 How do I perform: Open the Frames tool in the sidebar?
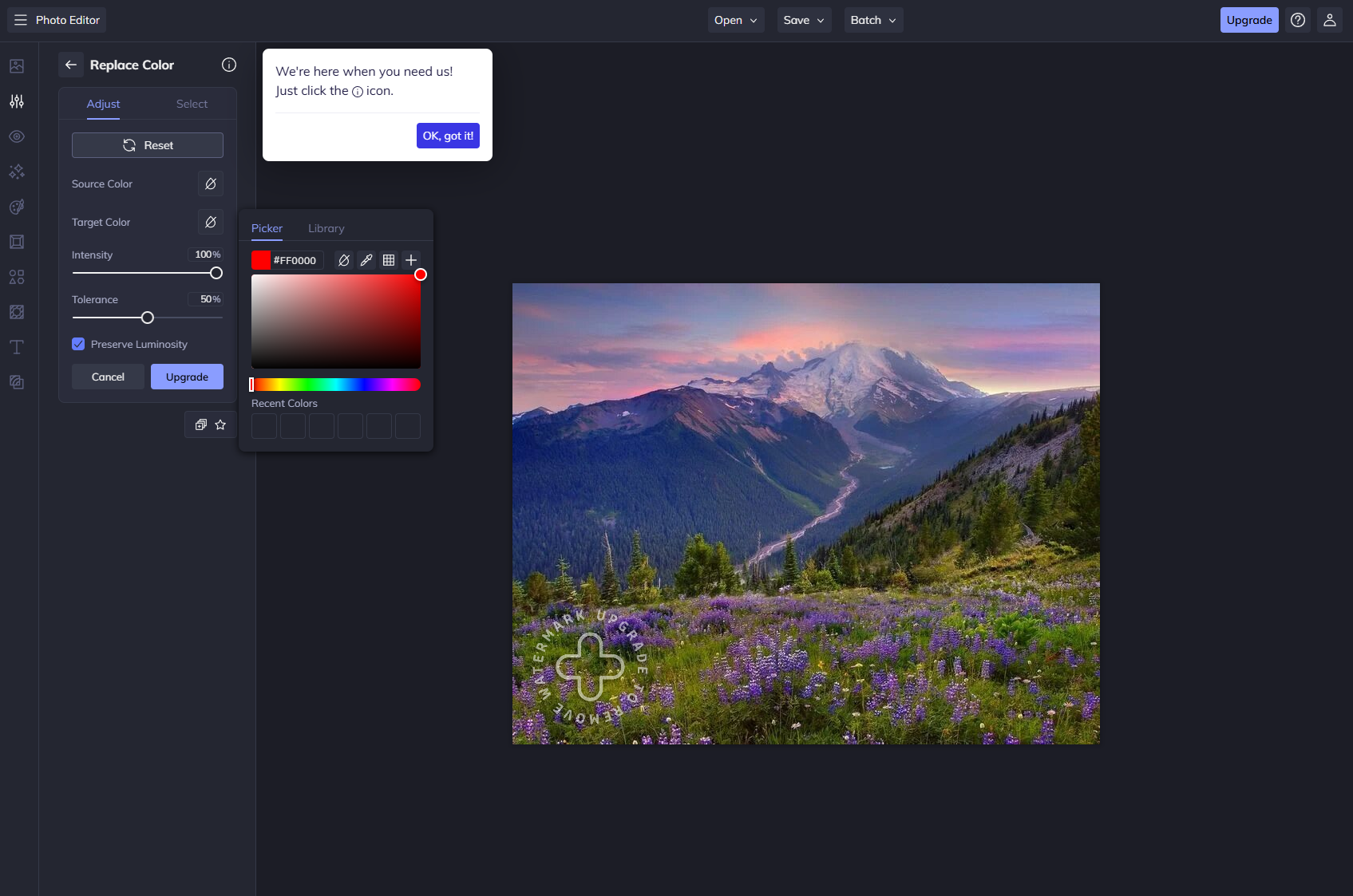tap(17, 242)
